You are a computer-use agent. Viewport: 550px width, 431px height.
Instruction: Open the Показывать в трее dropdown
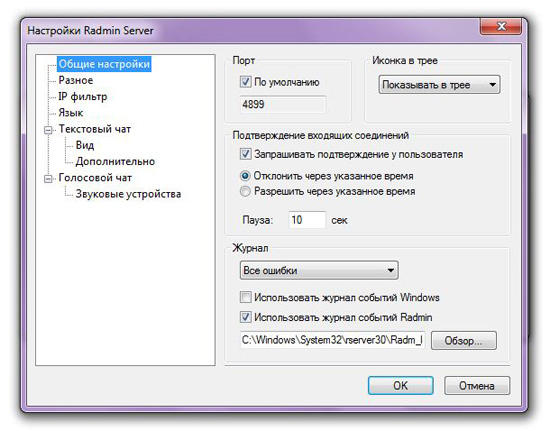(439, 85)
